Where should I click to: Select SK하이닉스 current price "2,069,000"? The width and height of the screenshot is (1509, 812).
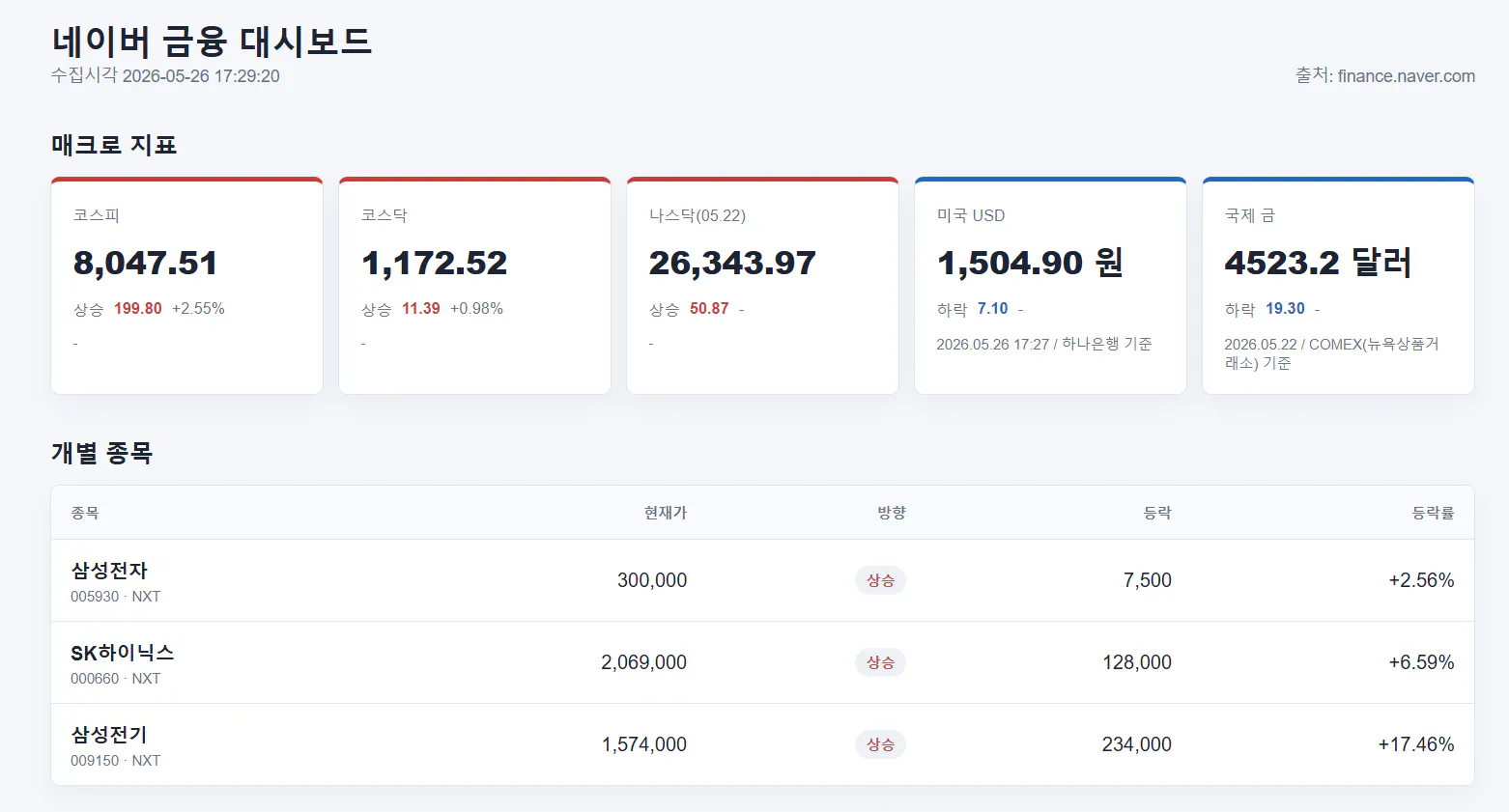pos(644,662)
